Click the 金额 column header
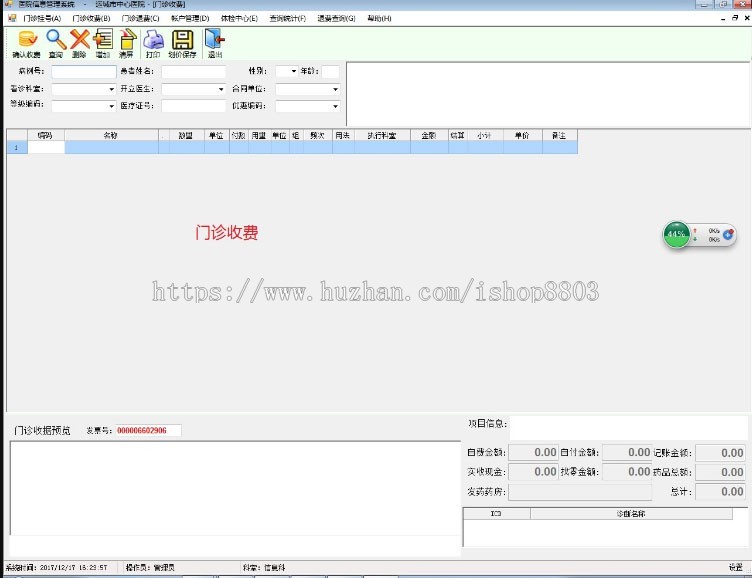This screenshot has width=752, height=578. click(429, 136)
